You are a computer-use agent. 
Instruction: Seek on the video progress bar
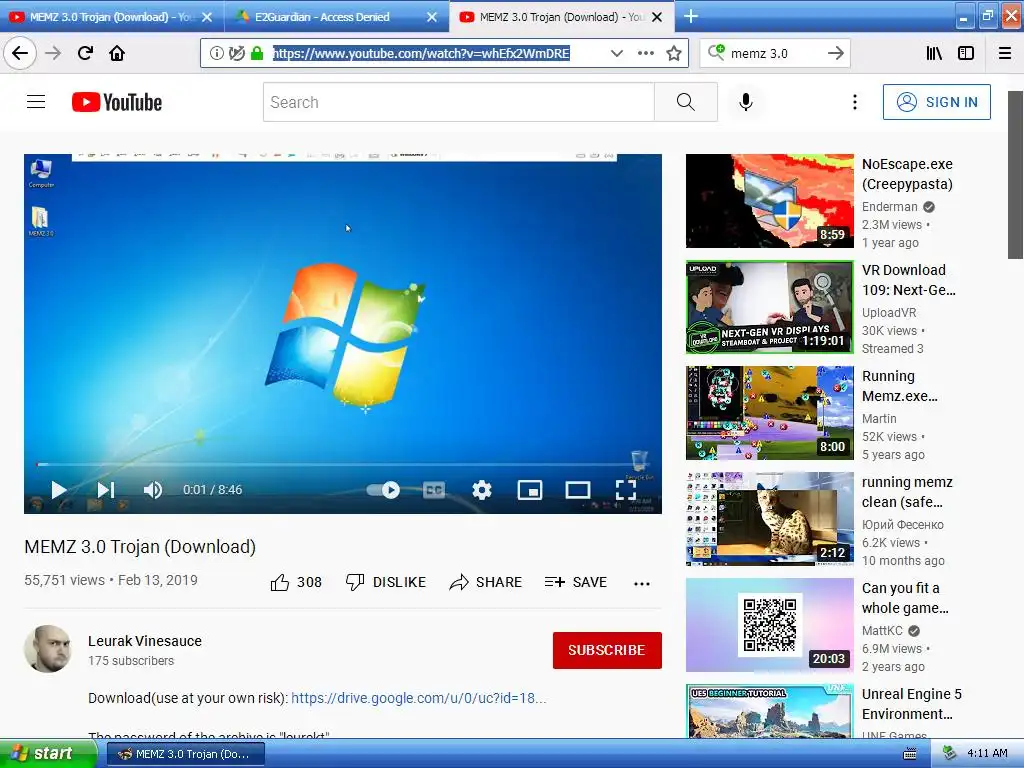pyautogui.click(x=343, y=464)
